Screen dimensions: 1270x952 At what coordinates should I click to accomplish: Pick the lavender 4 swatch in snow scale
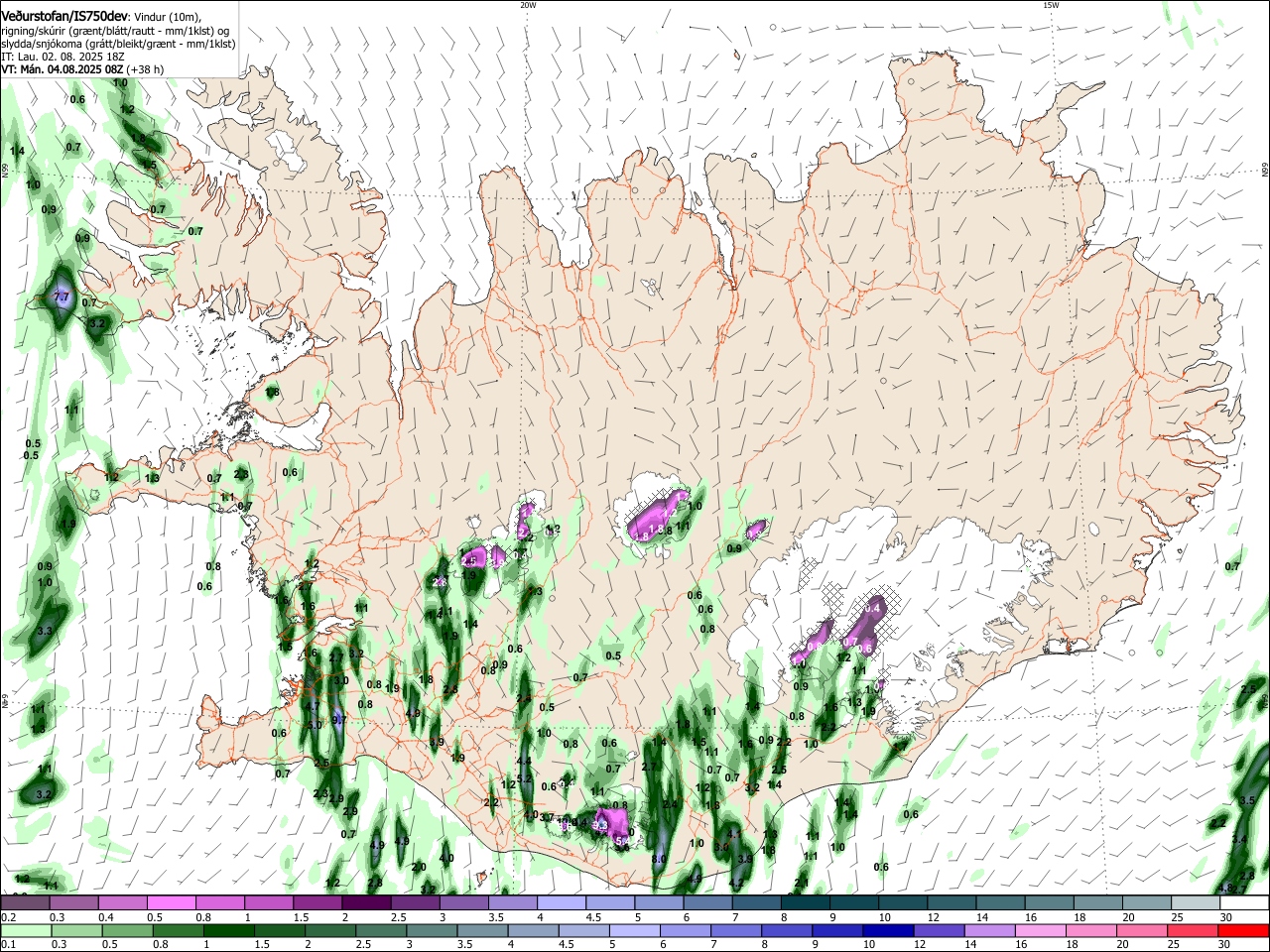point(560,903)
